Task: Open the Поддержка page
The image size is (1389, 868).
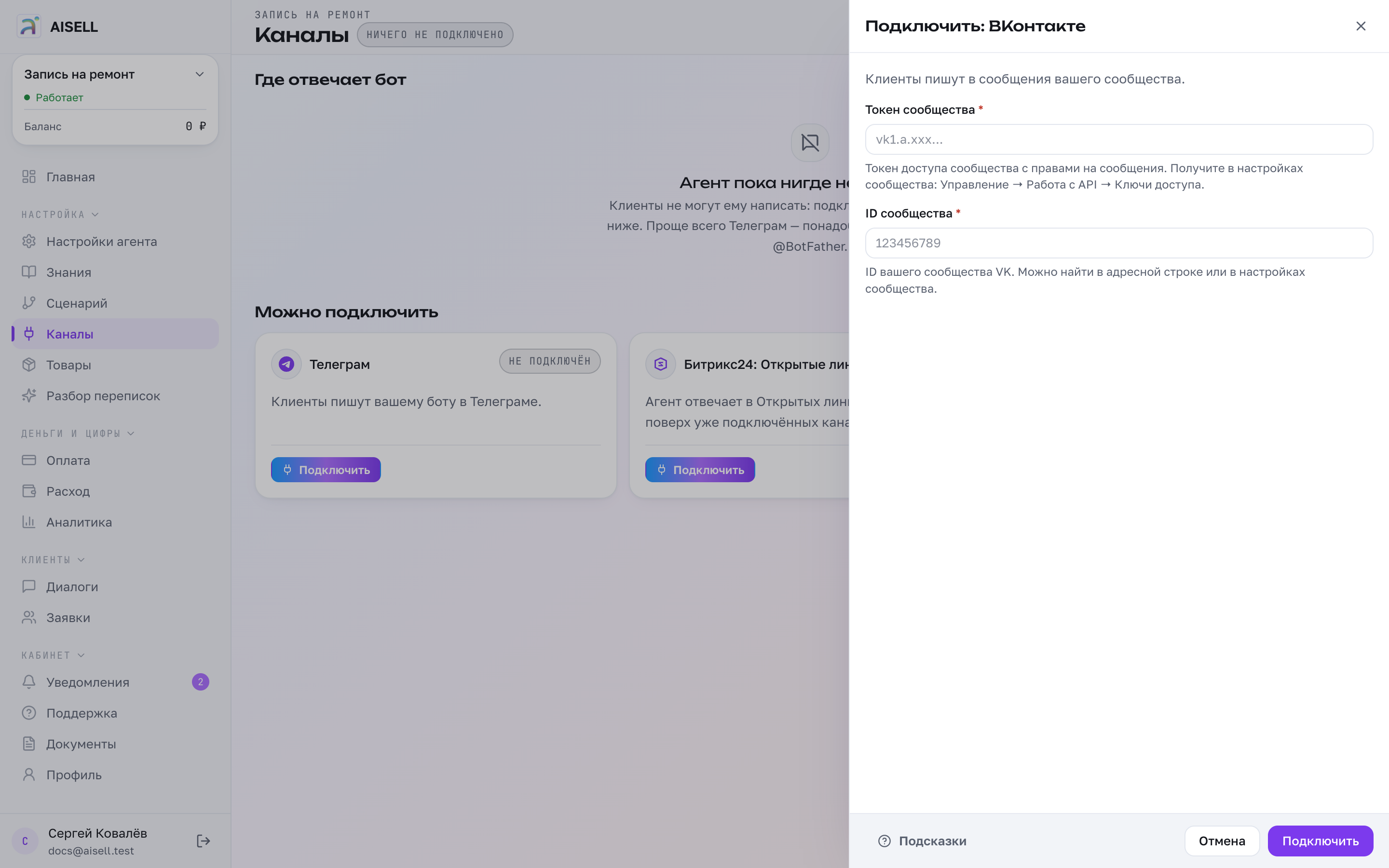Action: (115, 713)
